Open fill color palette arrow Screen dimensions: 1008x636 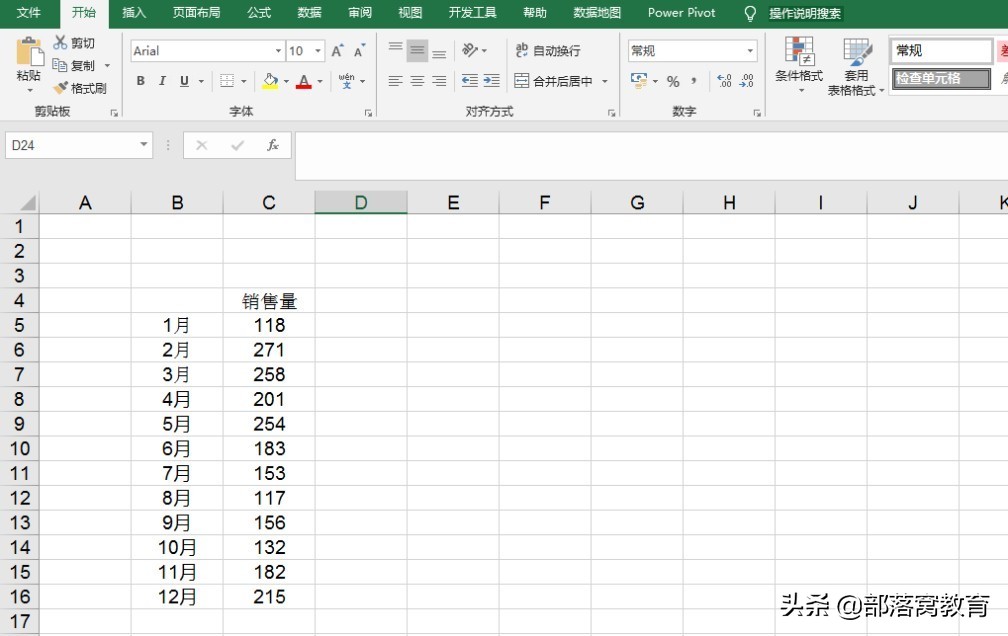click(286, 81)
